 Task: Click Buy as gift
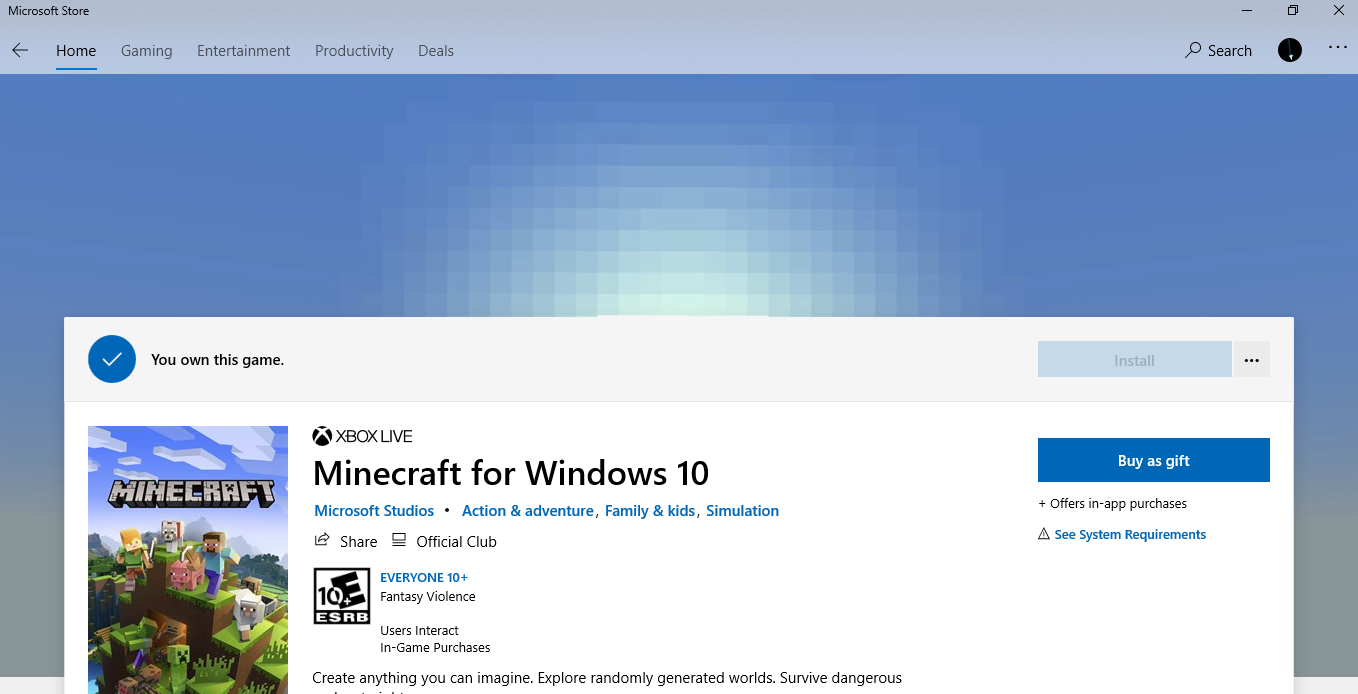click(x=1154, y=460)
